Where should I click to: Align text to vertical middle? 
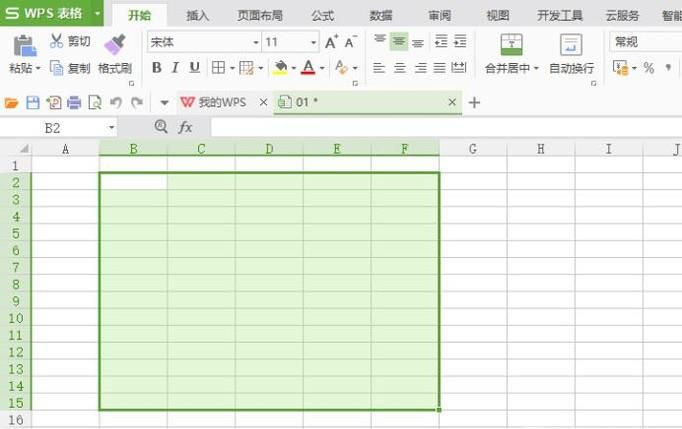tap(399, 41)
